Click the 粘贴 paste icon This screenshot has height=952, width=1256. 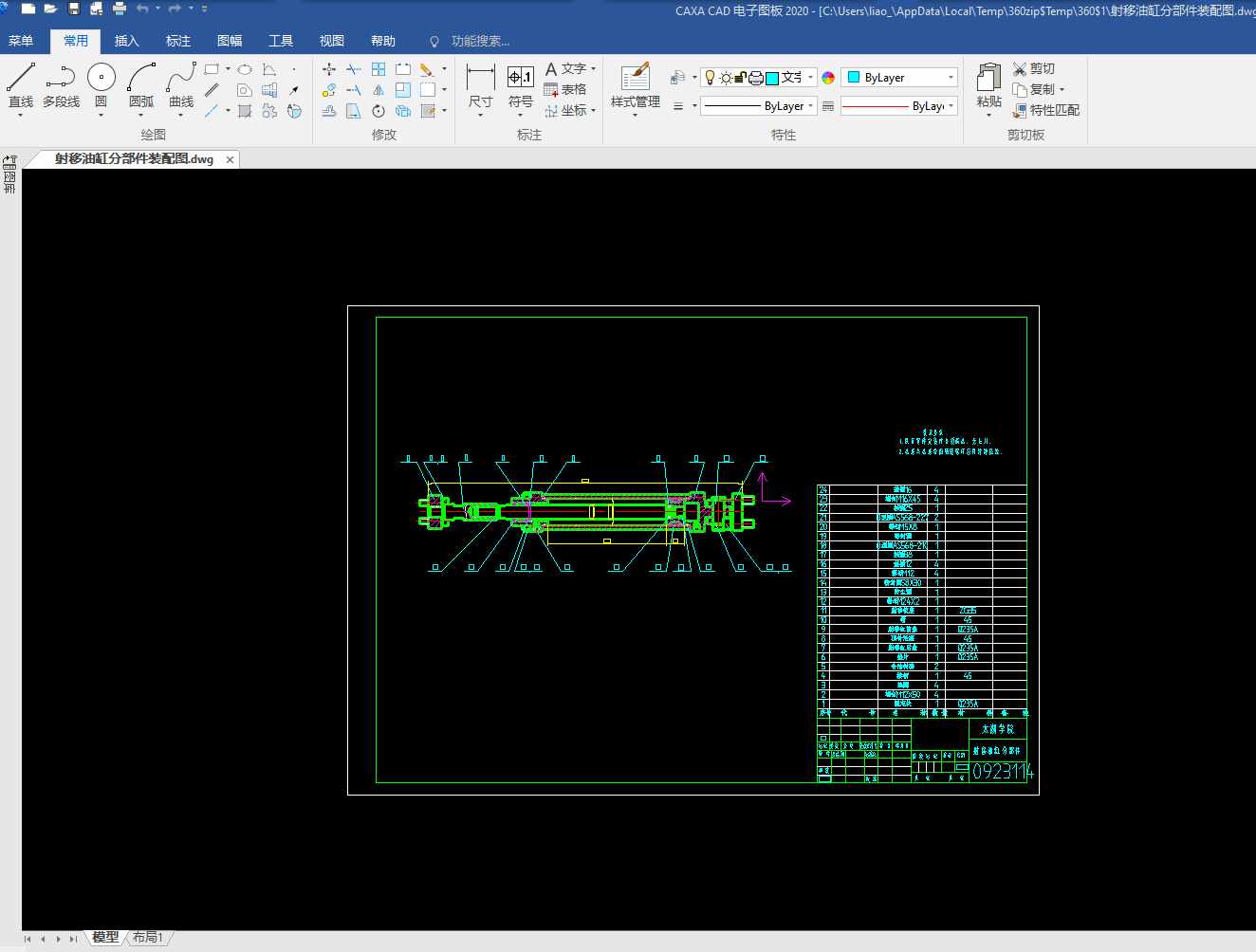[x=988, y=78]
